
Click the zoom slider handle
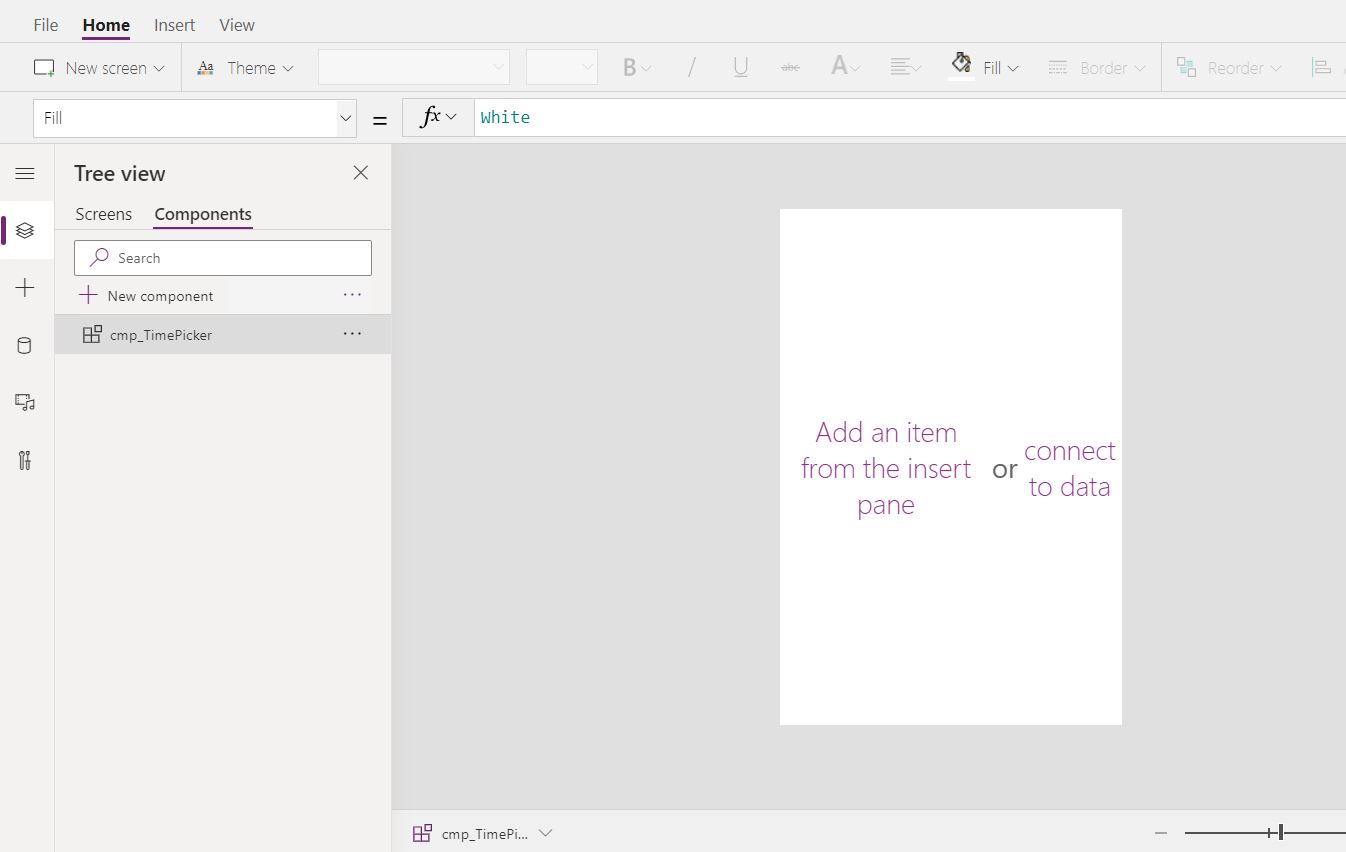click(1280, 832)
